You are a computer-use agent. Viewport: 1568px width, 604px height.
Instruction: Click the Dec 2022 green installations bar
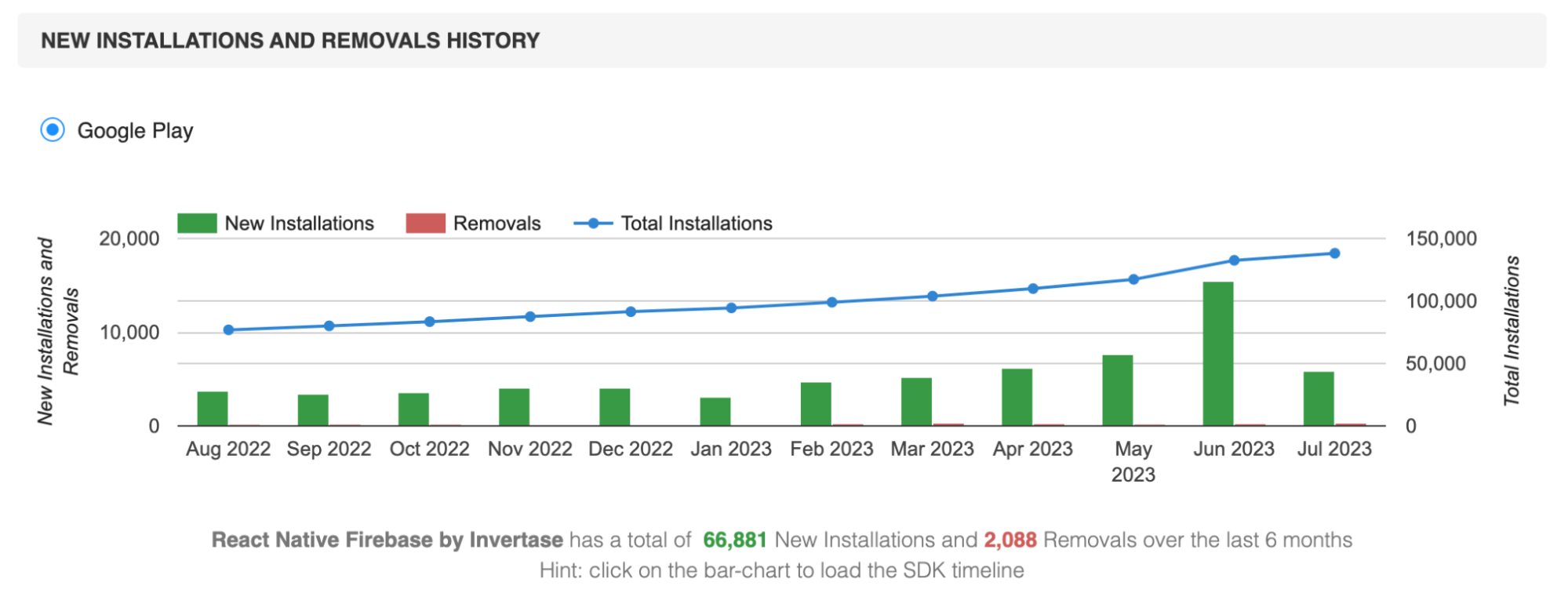614,407
